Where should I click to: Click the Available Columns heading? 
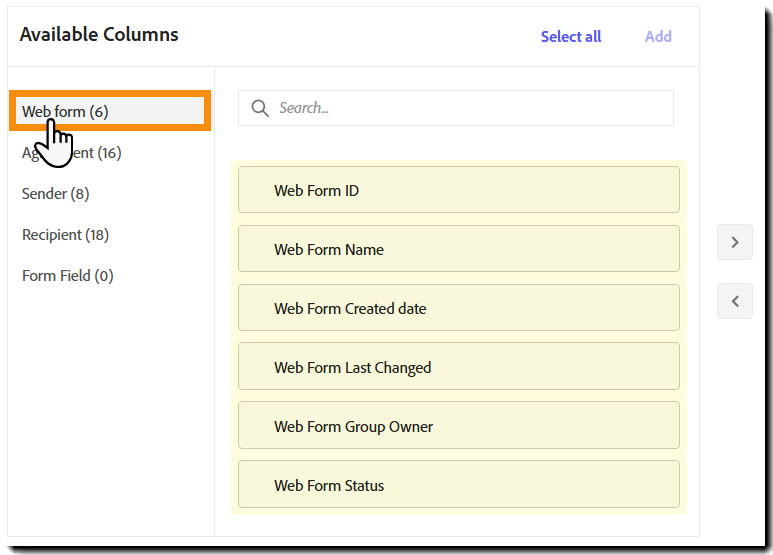pyautogui.click(x=99, y=34)
